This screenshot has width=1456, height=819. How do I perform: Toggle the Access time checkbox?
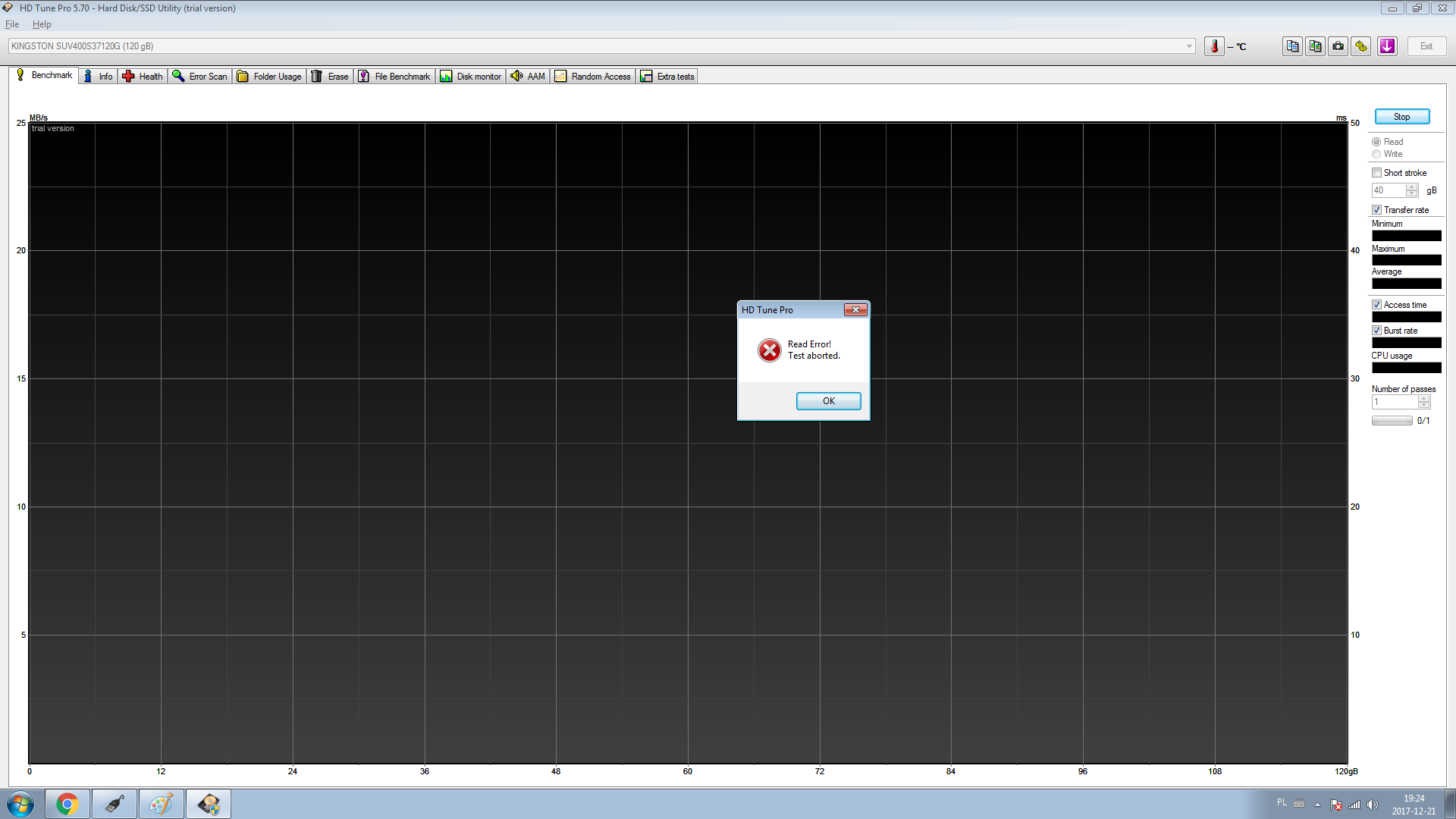[1376, 305]
